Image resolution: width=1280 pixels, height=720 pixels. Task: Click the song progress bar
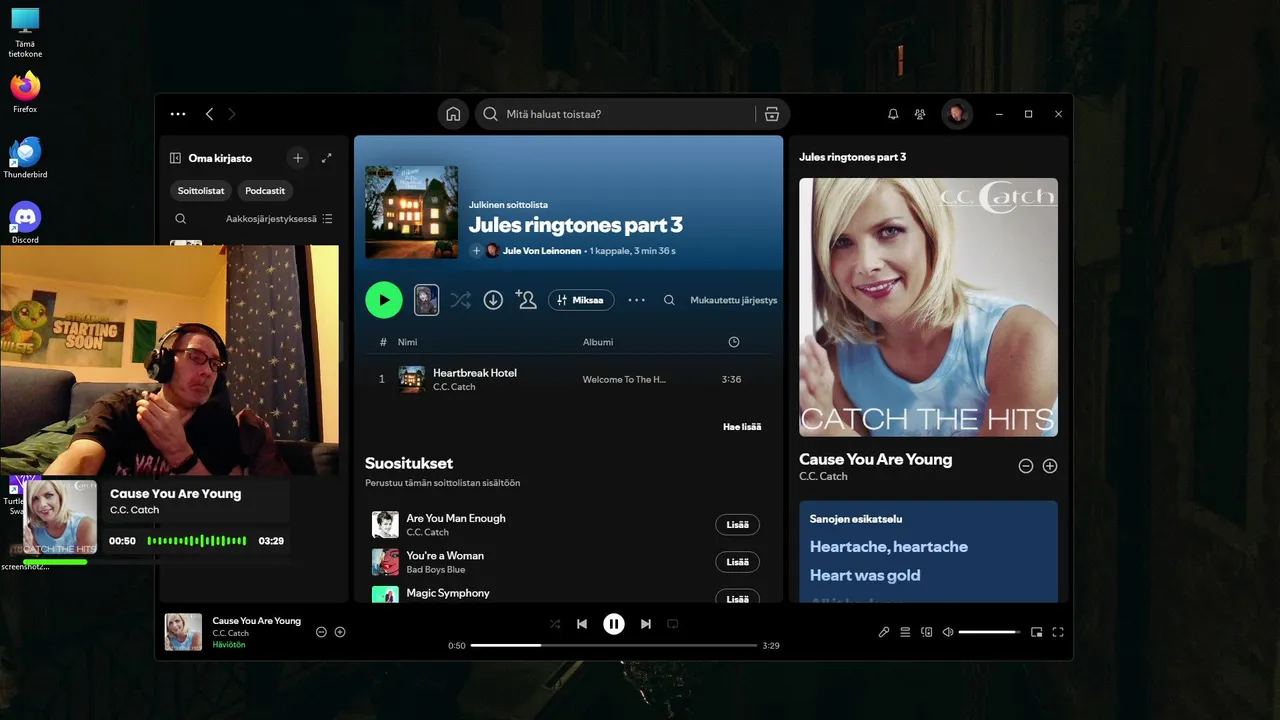tap(614, 645)
